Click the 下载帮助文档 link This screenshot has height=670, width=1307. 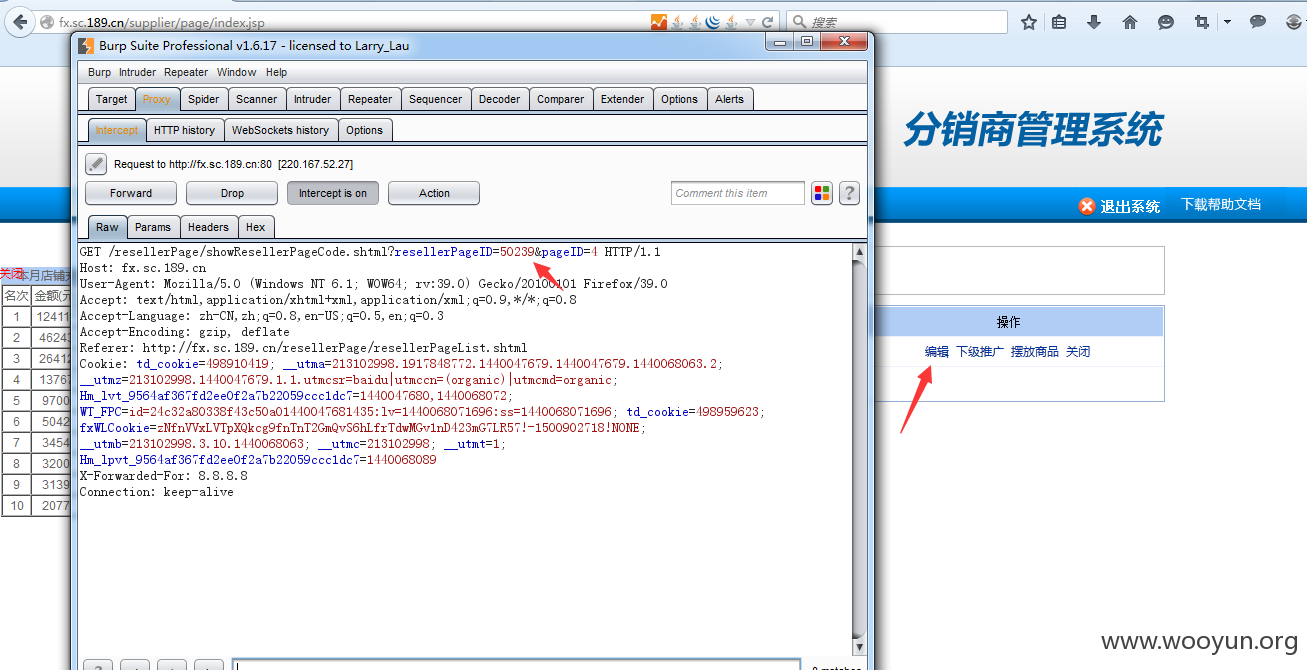(1221, 204)
